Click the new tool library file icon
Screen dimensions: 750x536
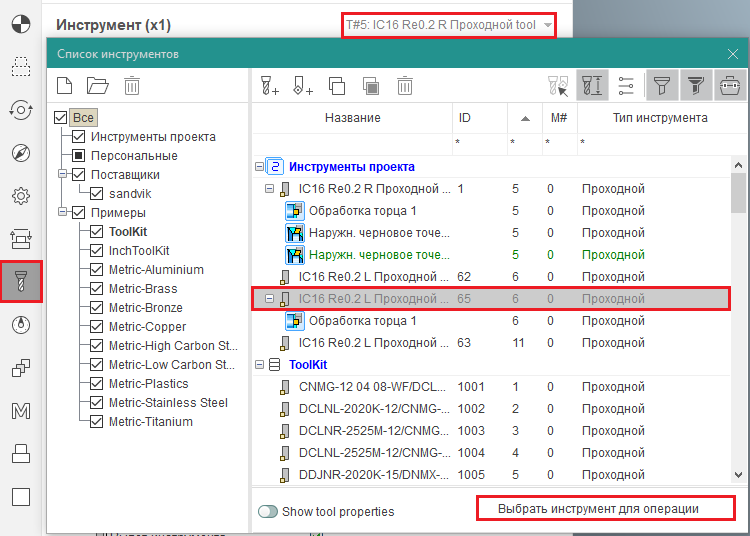click(x=65, y=86)
